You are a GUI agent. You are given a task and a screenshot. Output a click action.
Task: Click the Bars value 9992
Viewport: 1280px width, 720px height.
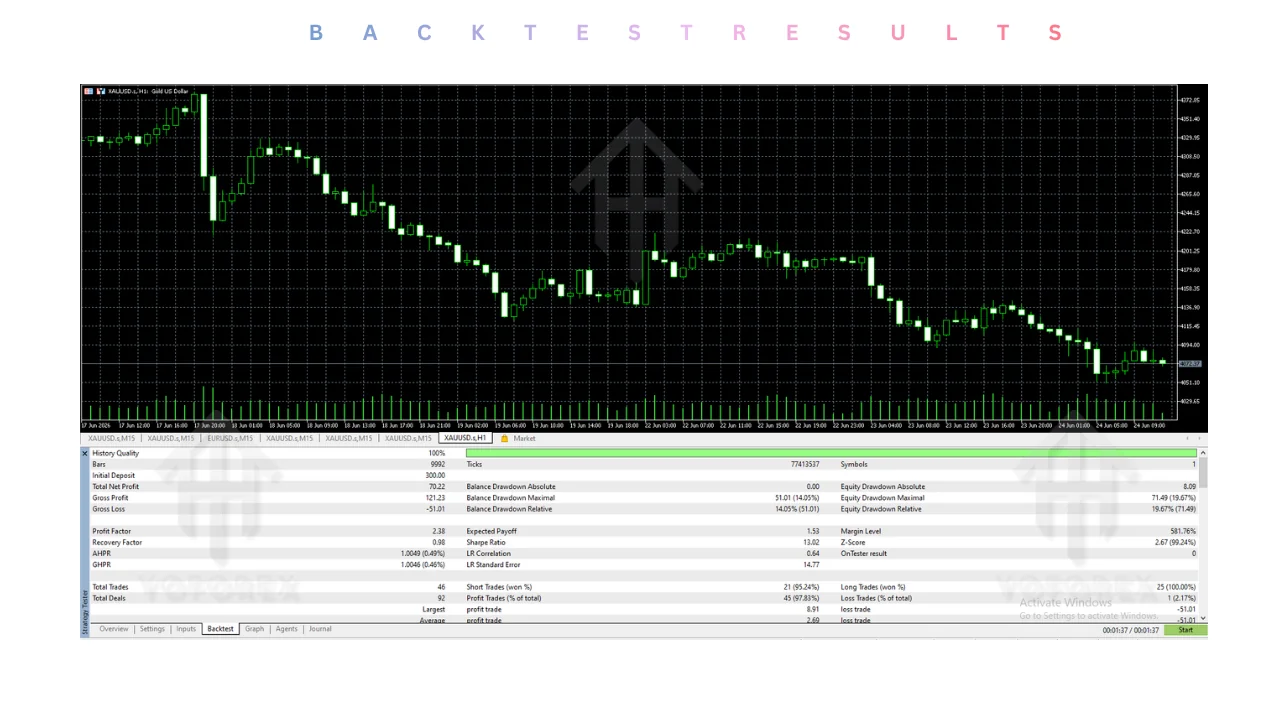pyautogui.click(x=438, y=464)
